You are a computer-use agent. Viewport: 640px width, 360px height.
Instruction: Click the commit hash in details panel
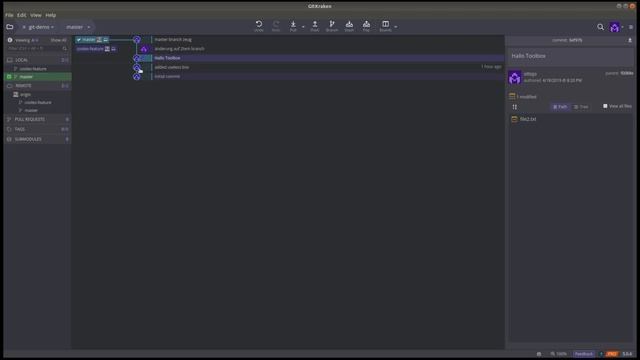[x=576, y=40]
